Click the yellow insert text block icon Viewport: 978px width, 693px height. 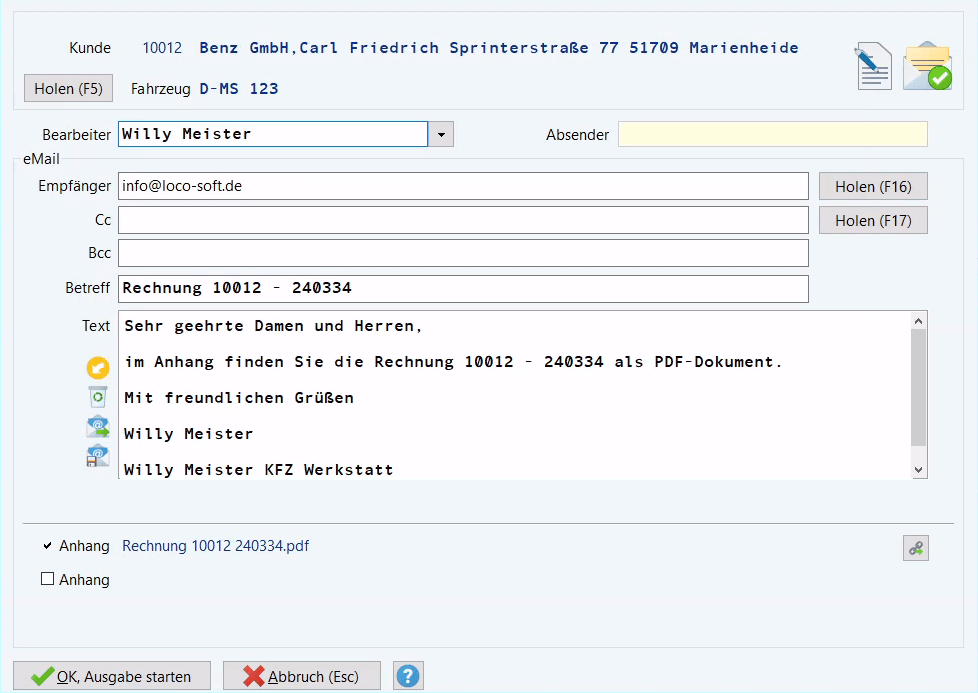[96, 368]
